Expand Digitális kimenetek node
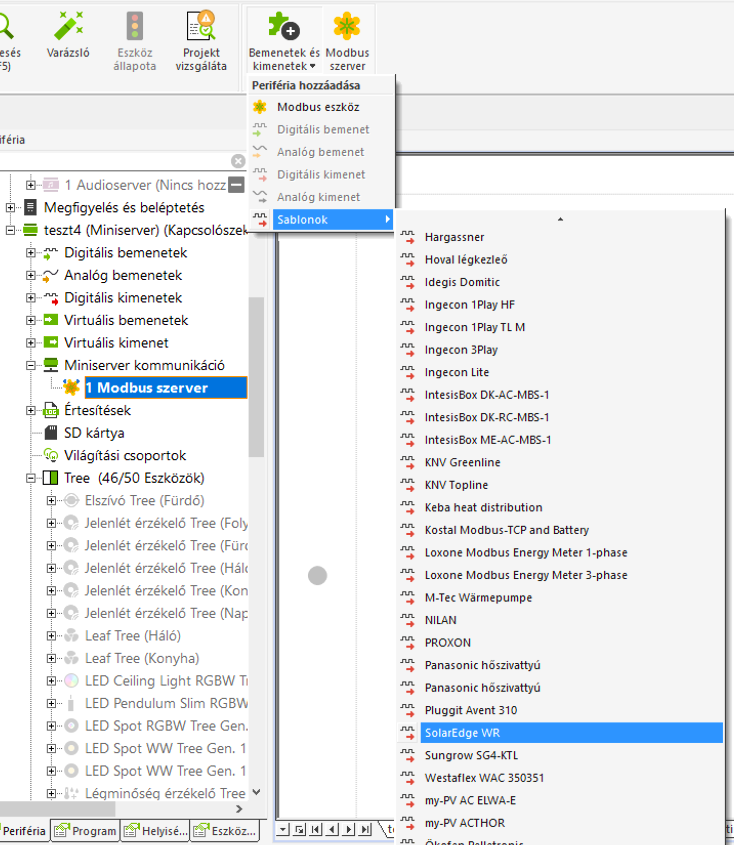 (x=31, y=298)
